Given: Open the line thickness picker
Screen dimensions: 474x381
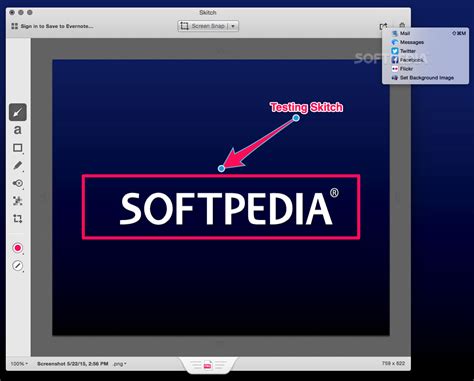Looking at the screenshot, I should coord(18,266).
